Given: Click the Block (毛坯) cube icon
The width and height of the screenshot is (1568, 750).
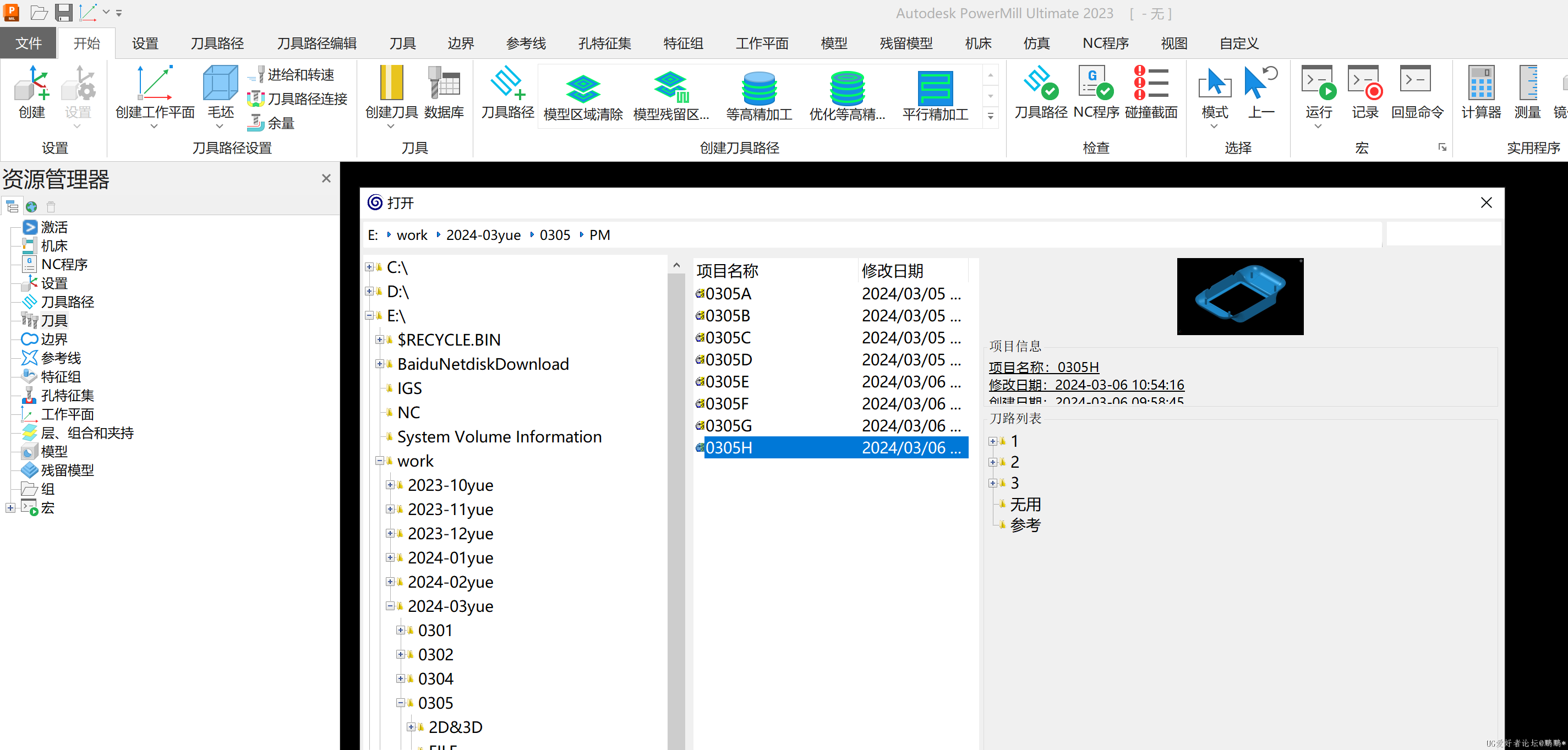Looking at the screenshot, I should (x=220, y=85).
